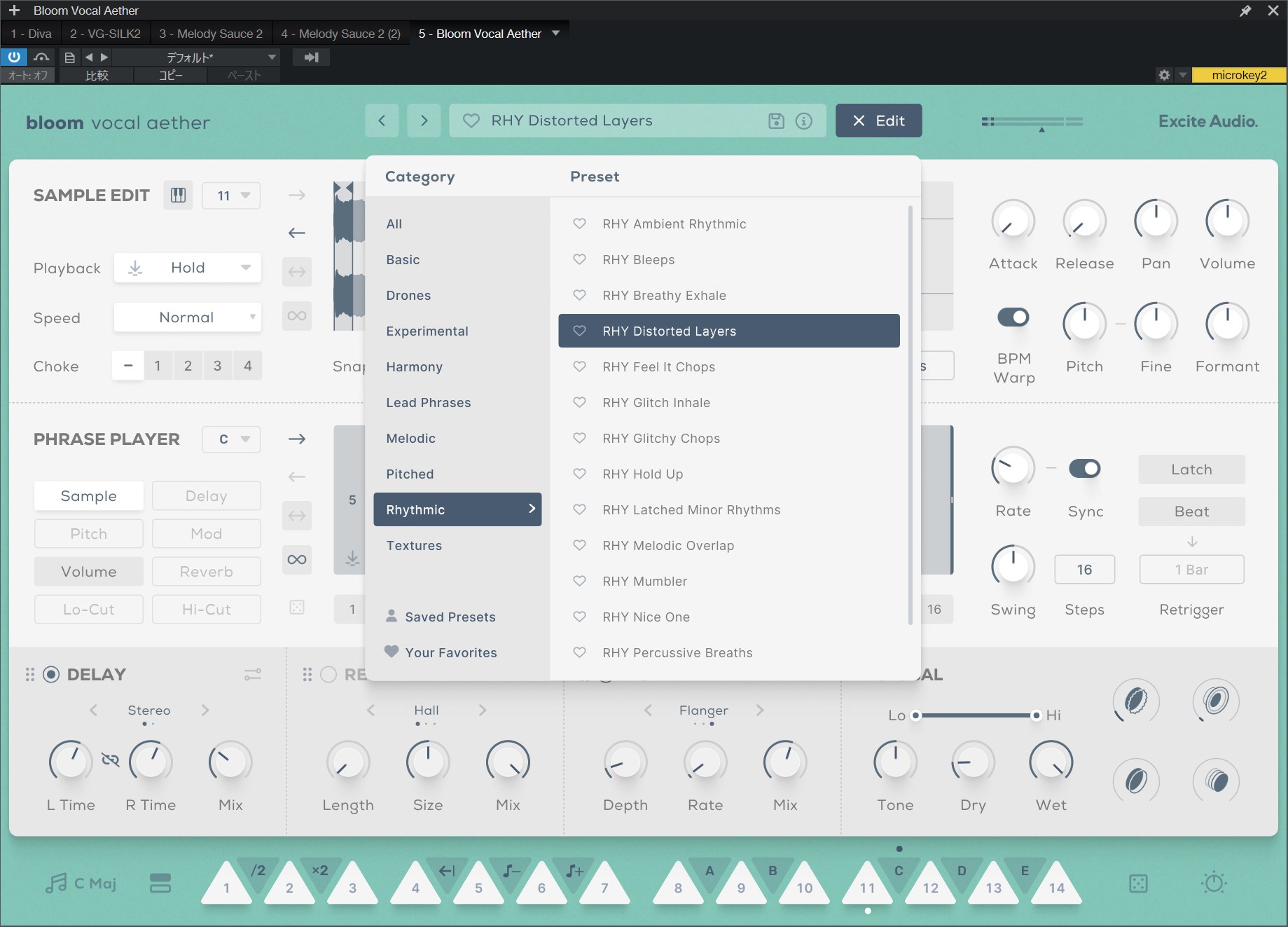Open the preset info icon
This screenshot has height=927, width=1288.
[x=804, y=121]
